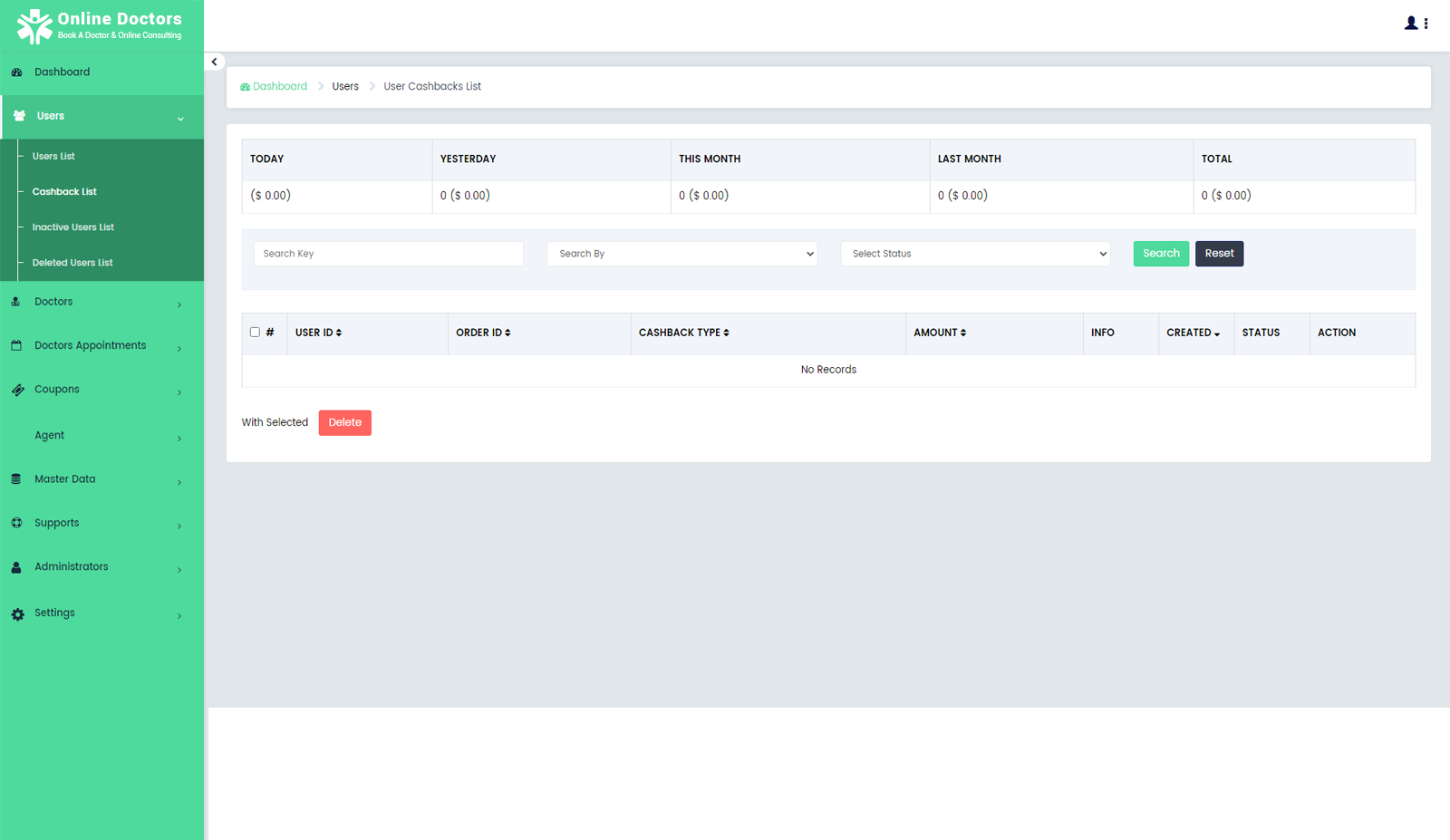The image size is (1450, 840).
Task: Collapse sidebar with the arrow toggle
Action: coord(214,63)
